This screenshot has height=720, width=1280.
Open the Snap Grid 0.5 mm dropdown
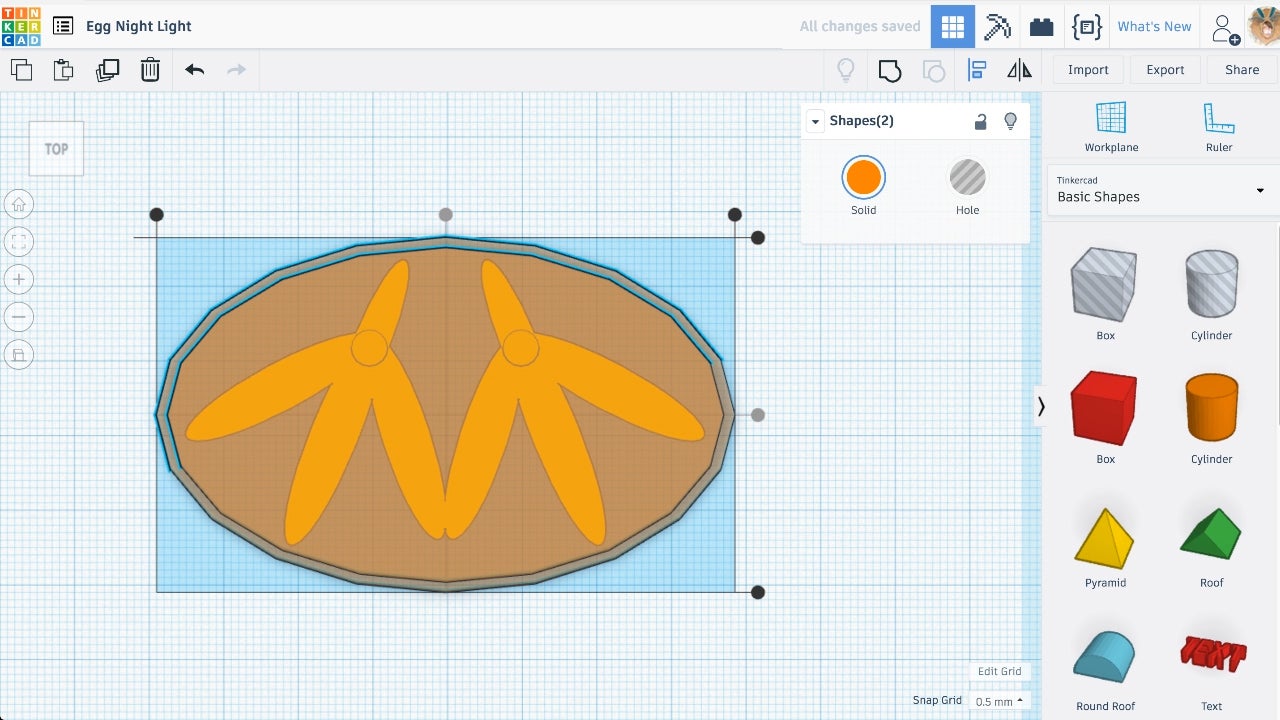click(x=999, y=701)
